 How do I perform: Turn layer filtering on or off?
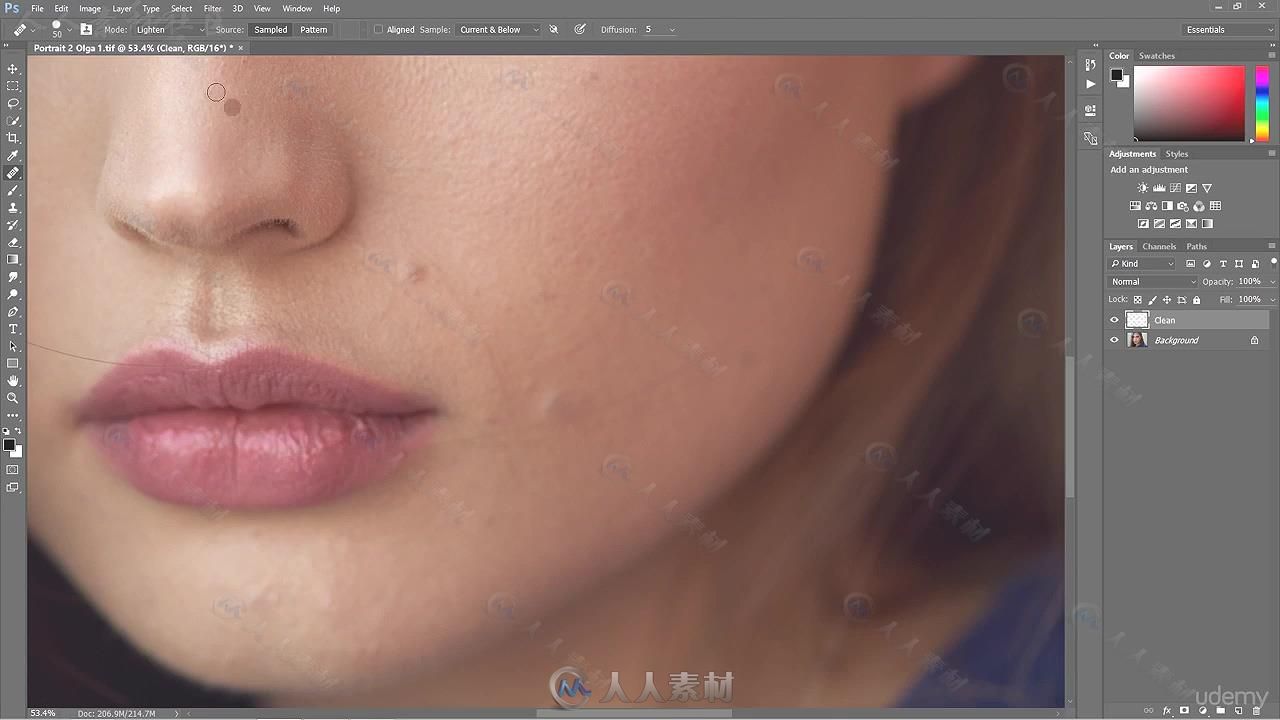1272,264
